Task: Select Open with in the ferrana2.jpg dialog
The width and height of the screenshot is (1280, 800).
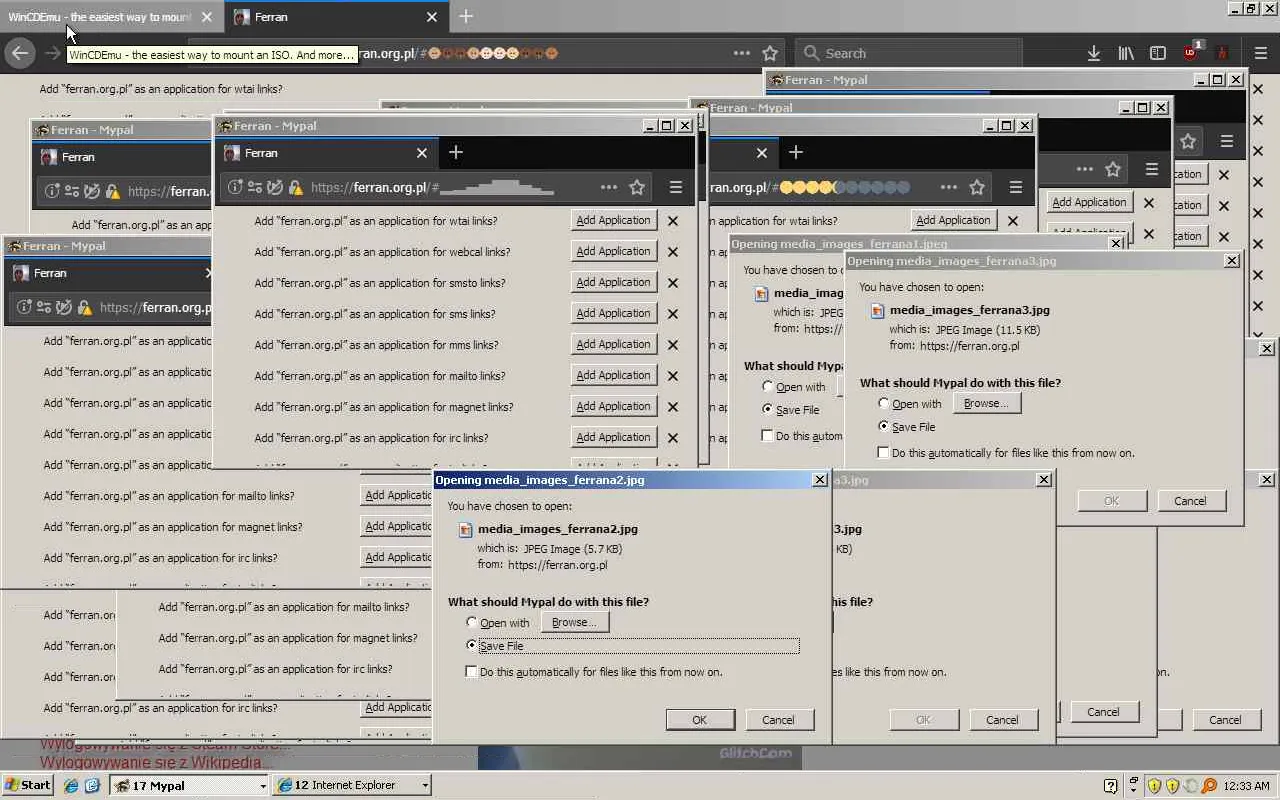Action: click(472, 623)
